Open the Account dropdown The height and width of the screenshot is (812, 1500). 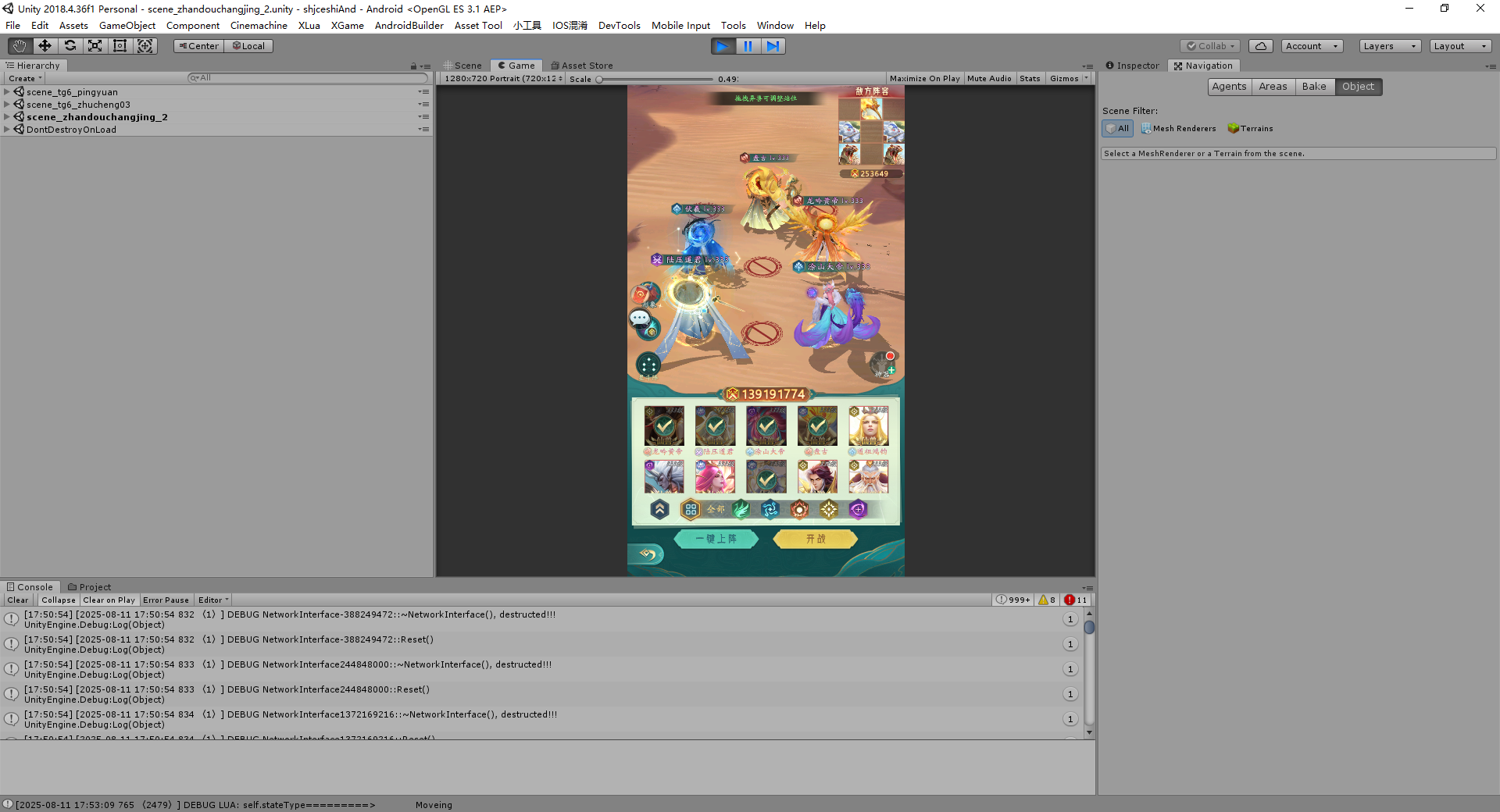pyautogui.click(x=1312, y=46)
